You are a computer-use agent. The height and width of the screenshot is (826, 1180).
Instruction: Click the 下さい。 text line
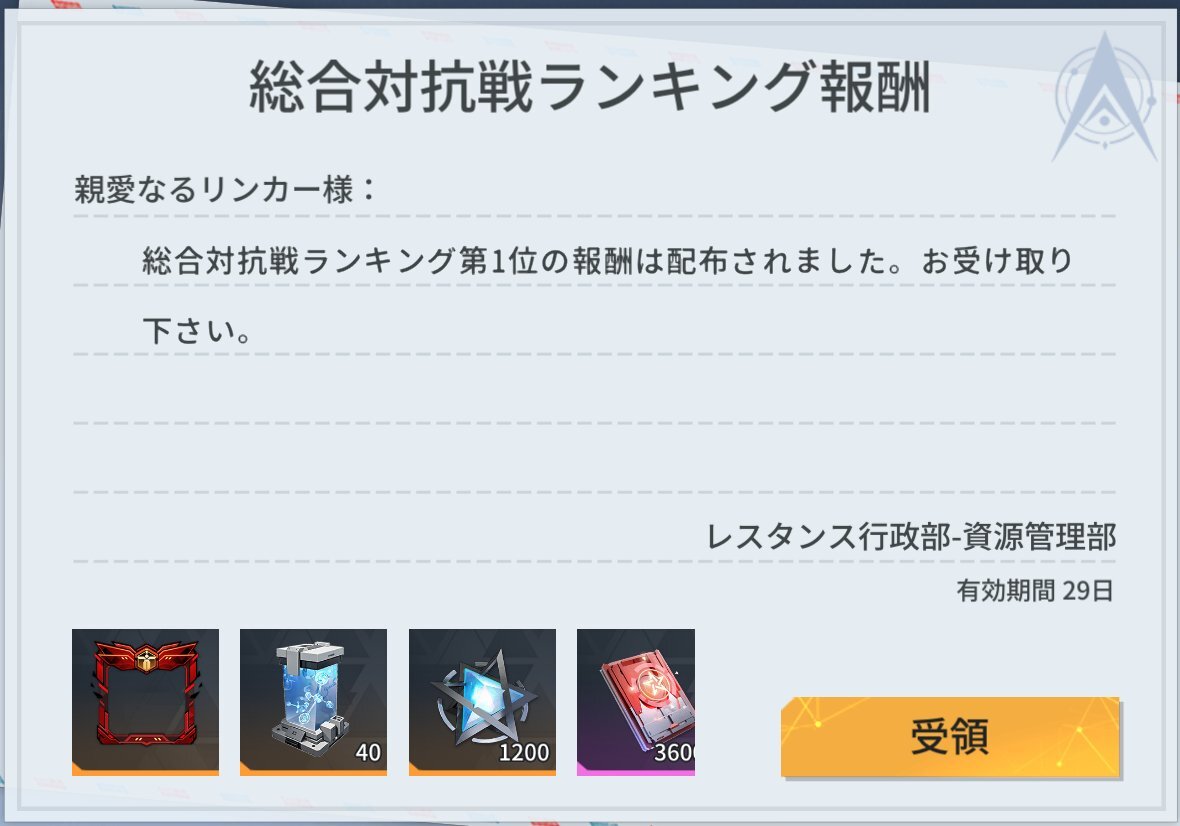tap(197, 330)
